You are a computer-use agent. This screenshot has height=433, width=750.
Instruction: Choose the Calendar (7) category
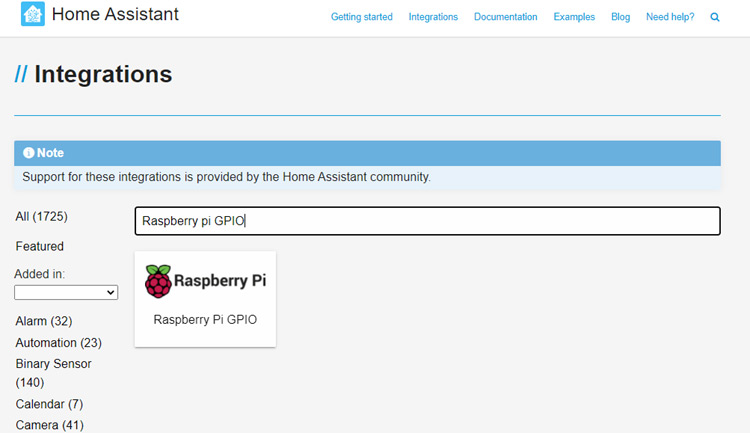[49, 404]
